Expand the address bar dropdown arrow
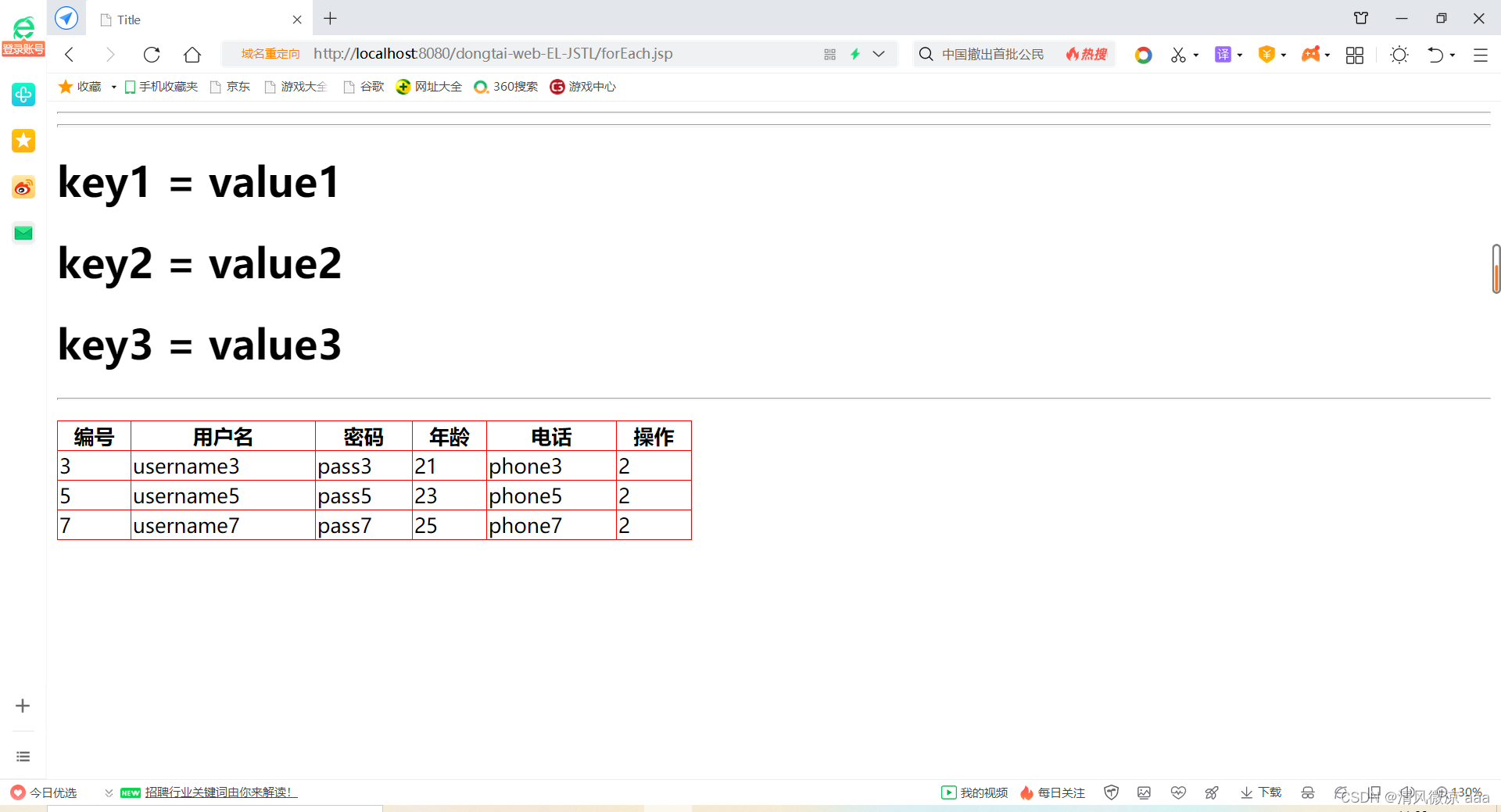1501x812 pixels. [879, 54]
